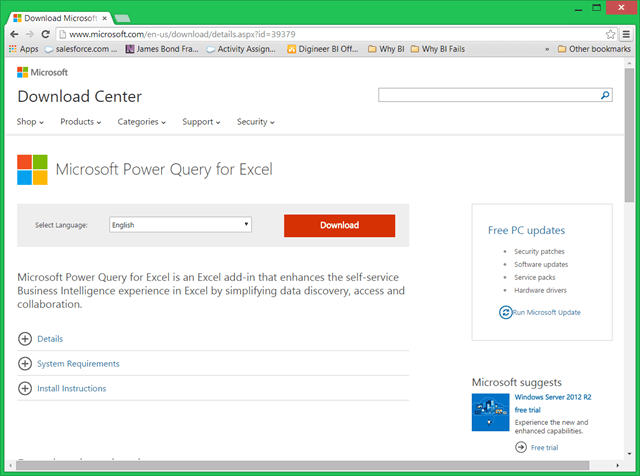Open the Categories menu
This screenshot has width=640, height=476.
tap(141, 122)
